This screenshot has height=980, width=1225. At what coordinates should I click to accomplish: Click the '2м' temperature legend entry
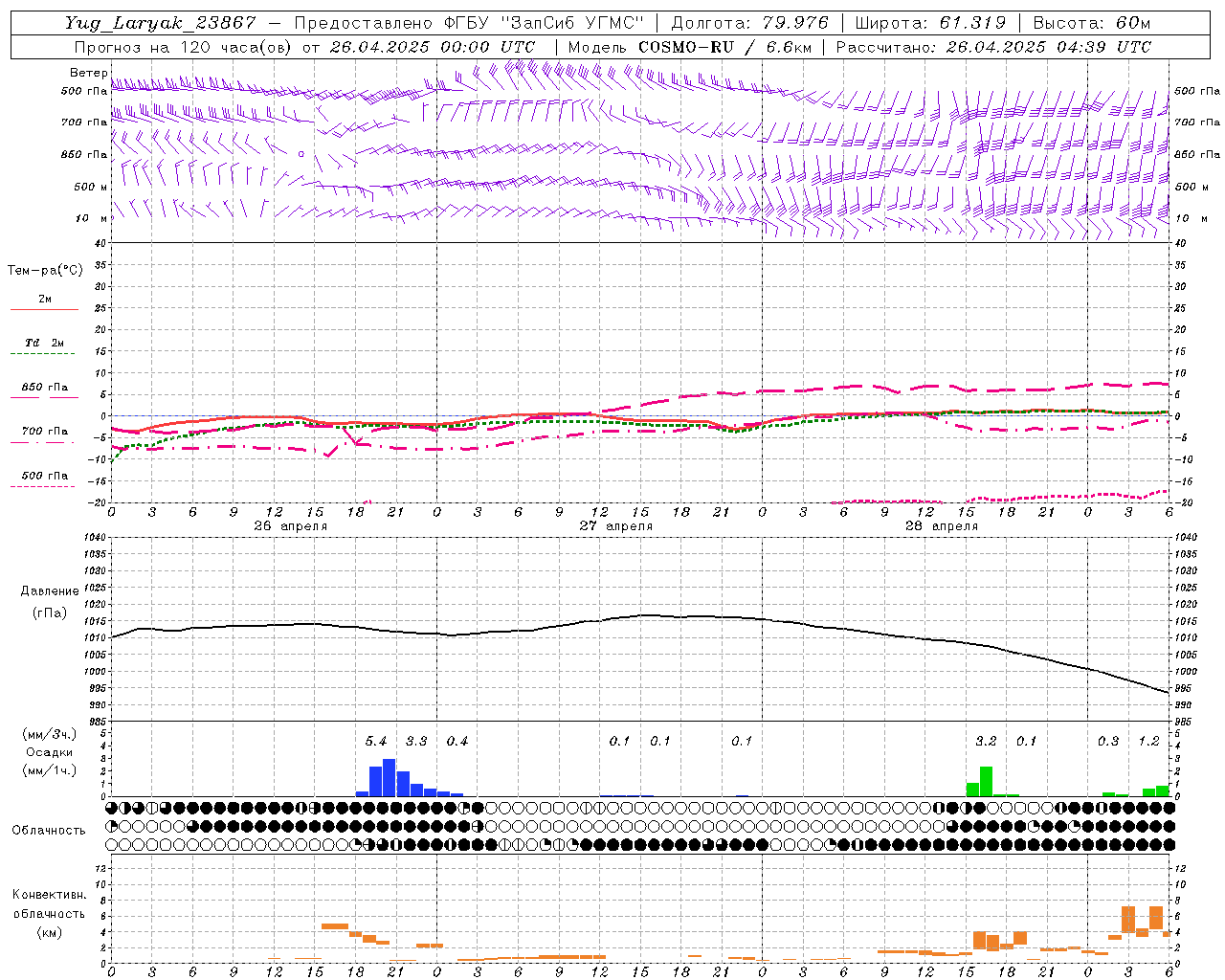(x=45, y=300)
